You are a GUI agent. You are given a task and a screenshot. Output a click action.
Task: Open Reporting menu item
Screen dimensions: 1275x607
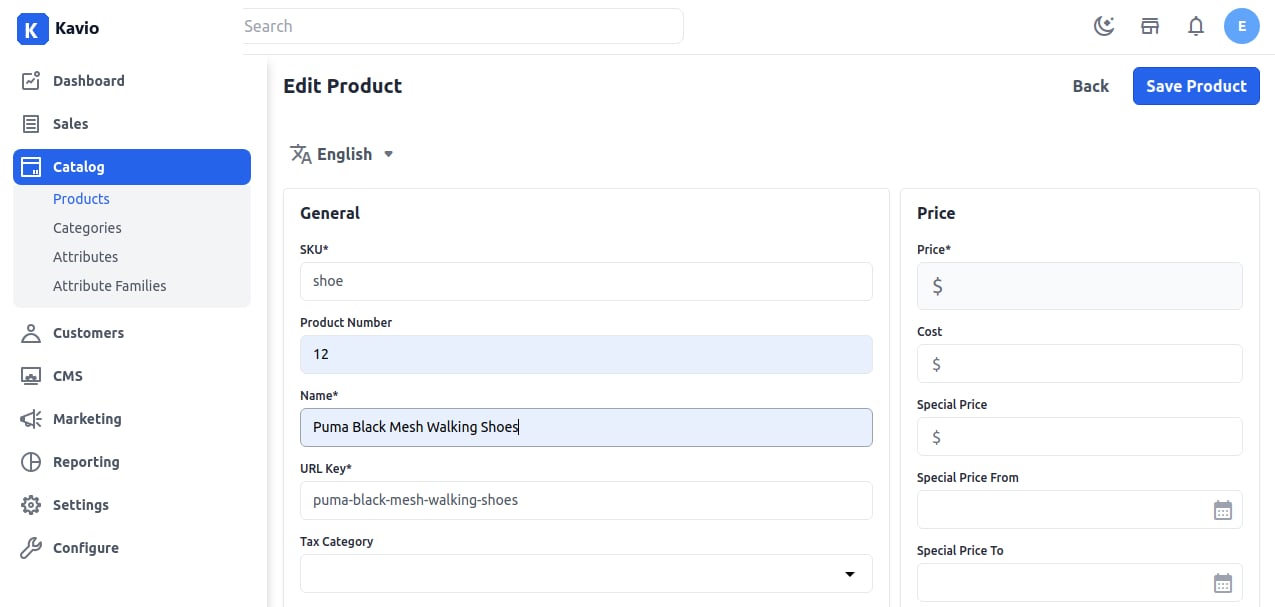(x=132, y=462)
